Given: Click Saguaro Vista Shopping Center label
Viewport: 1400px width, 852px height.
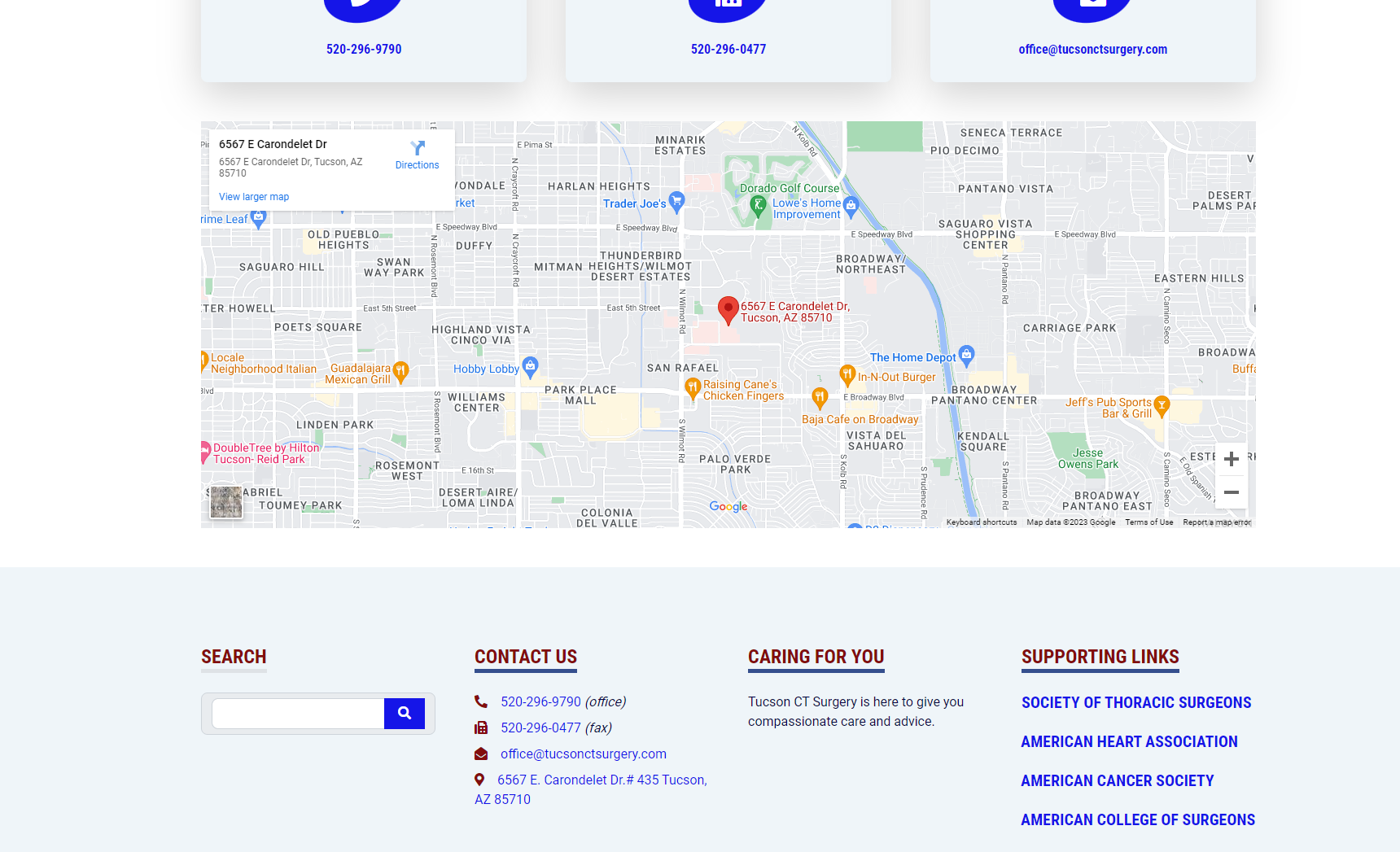Looking at the screenshot, I should 986,234.
